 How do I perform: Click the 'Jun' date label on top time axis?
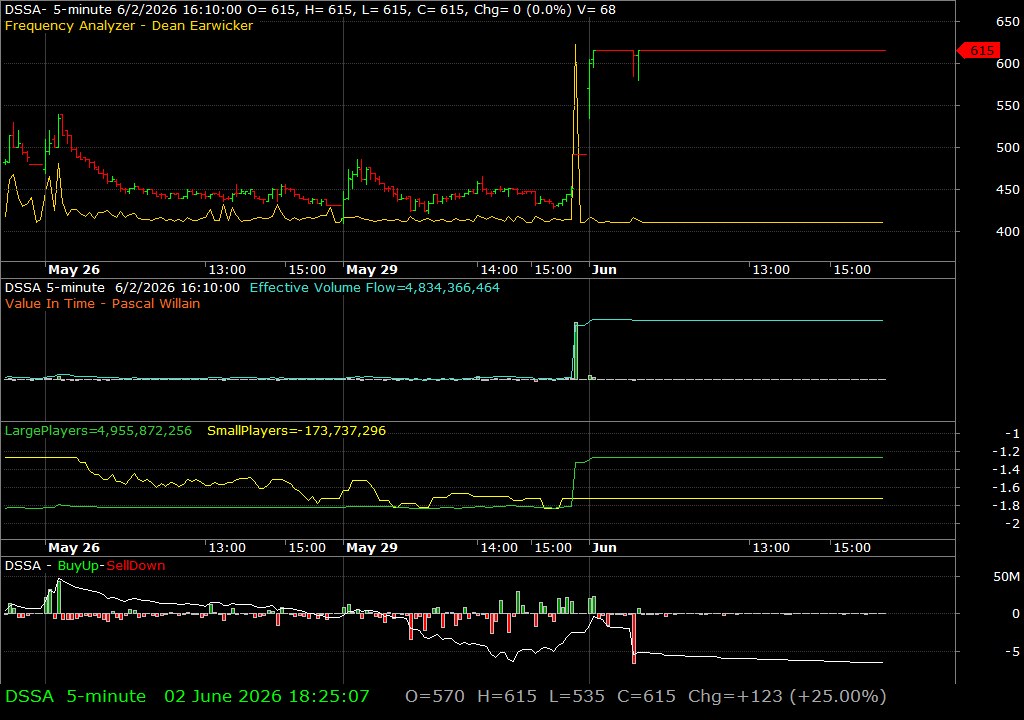click(x=604, y=269)
